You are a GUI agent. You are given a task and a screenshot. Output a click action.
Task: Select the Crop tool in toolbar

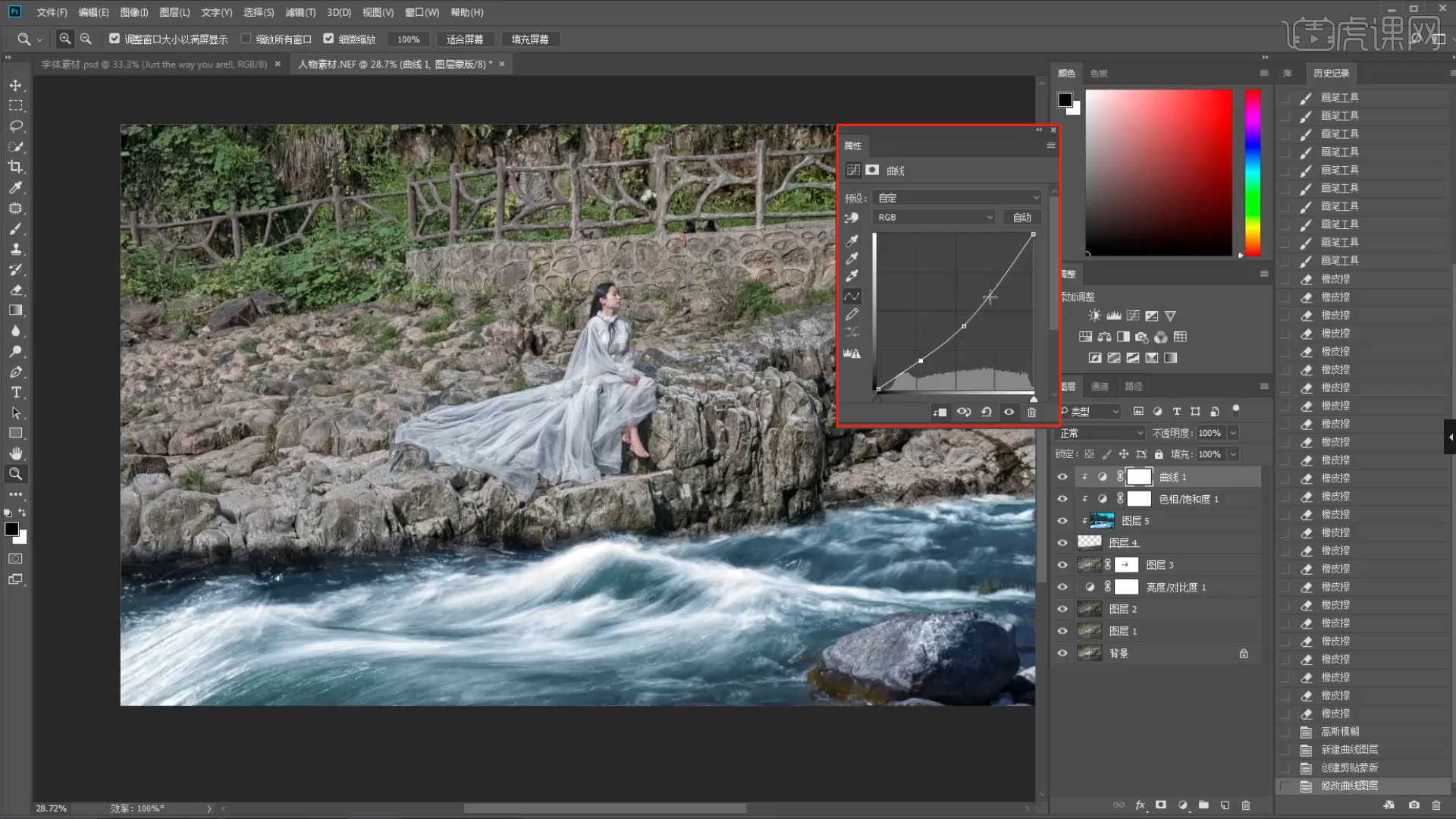click(15, 167)
